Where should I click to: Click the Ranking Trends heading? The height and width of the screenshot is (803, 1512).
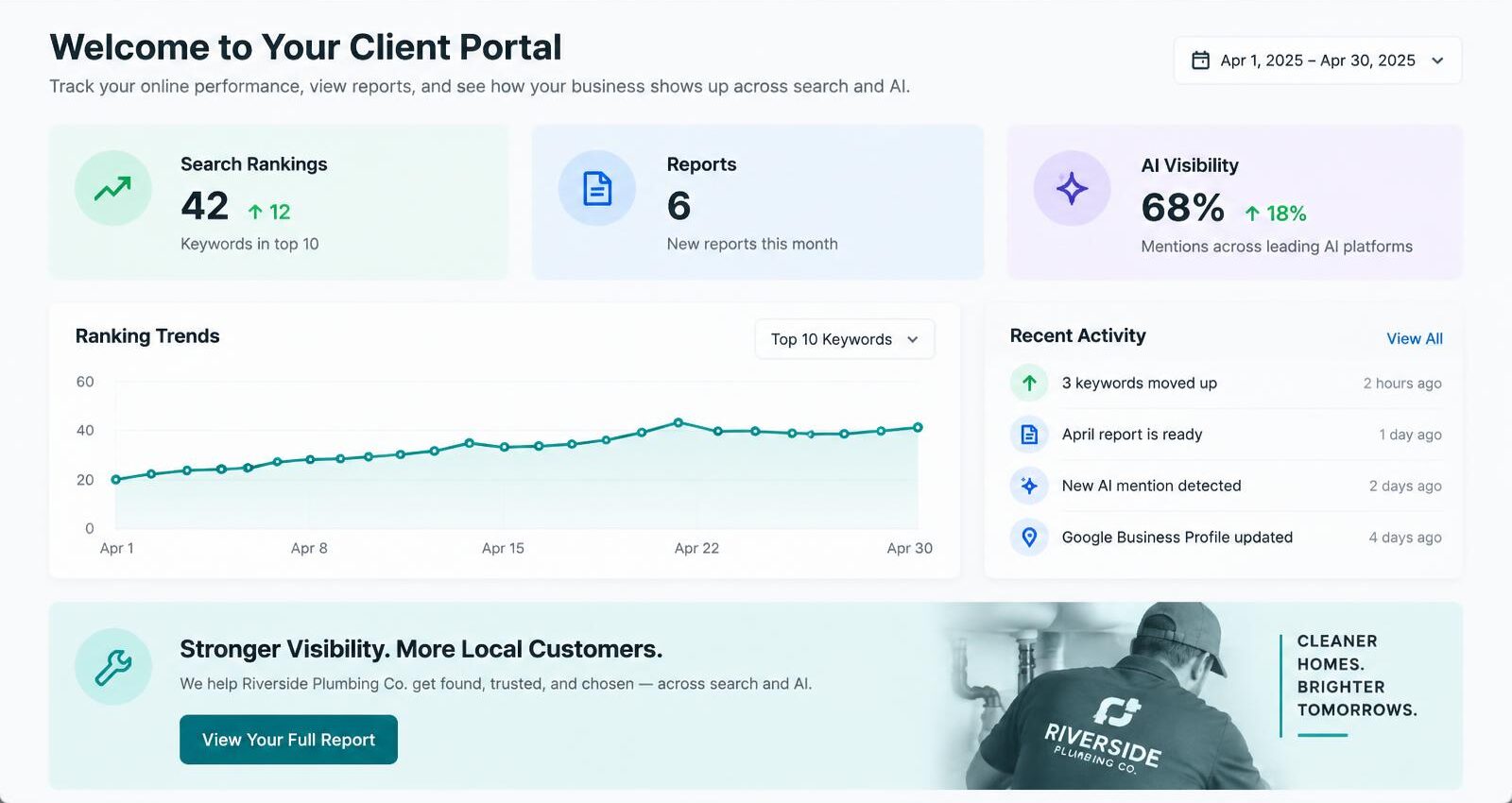[x=147, y=336]
